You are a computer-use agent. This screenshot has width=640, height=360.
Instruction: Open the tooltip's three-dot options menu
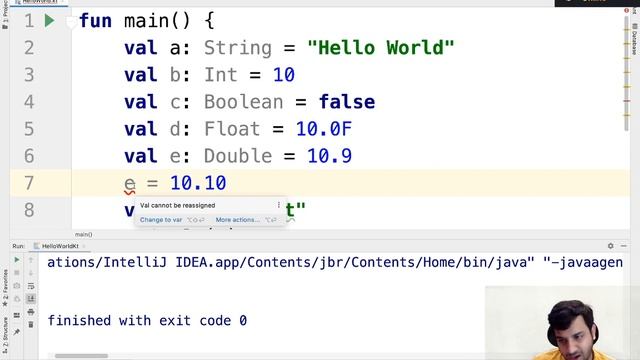pos(279,205)
